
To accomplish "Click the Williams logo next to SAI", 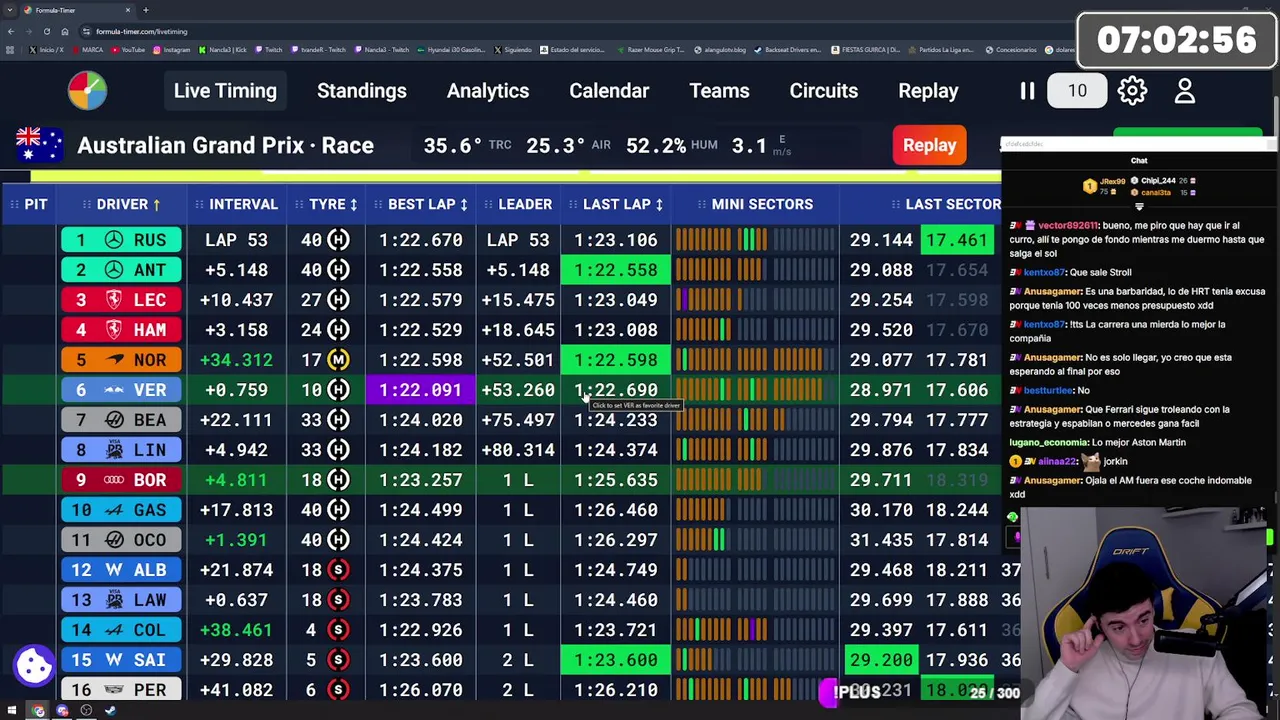I will pyautogui.click(x=114, y=660).
